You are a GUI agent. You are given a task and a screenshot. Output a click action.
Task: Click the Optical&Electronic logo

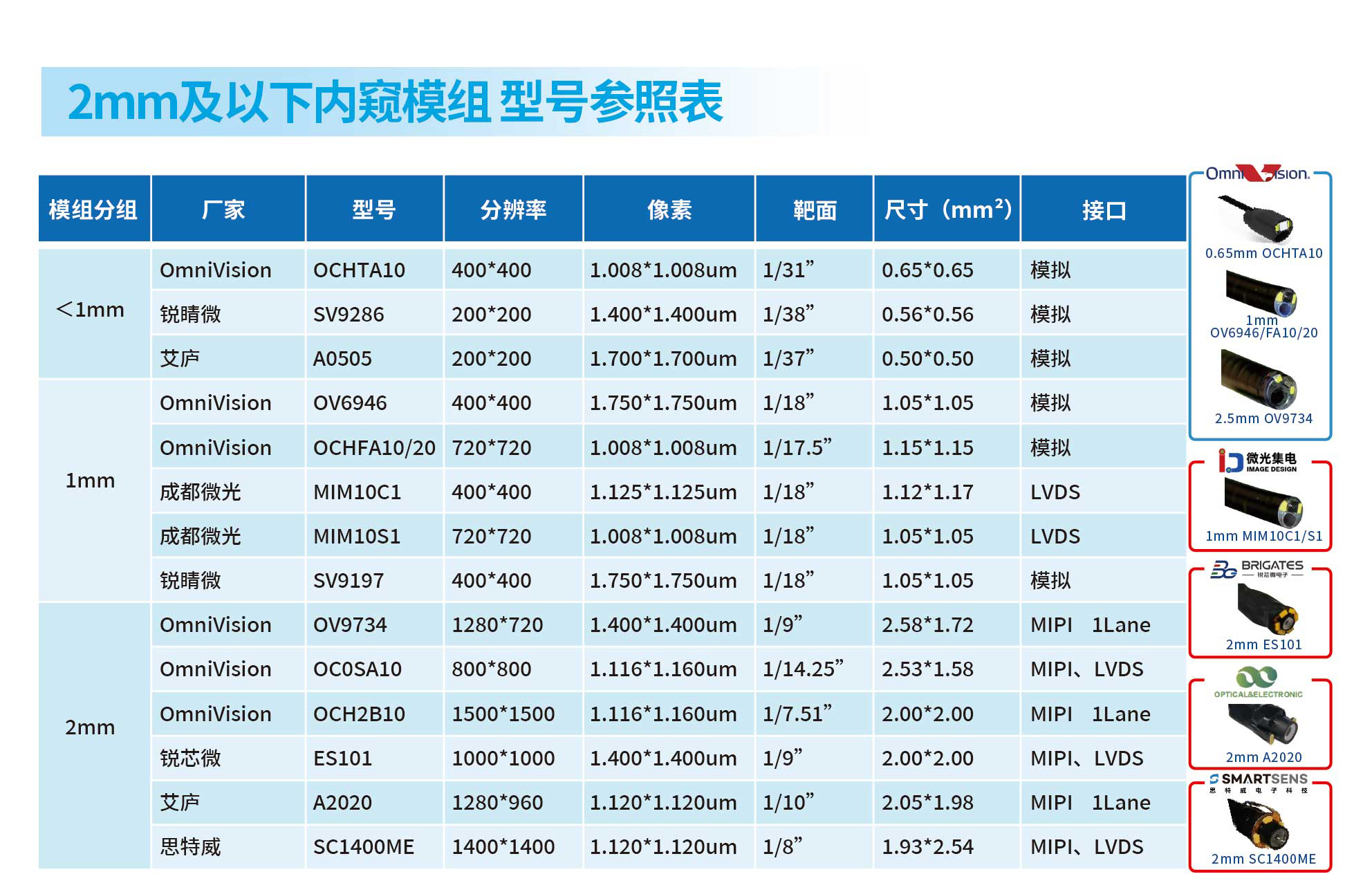pyautogui.click(x=1258, y=682)
